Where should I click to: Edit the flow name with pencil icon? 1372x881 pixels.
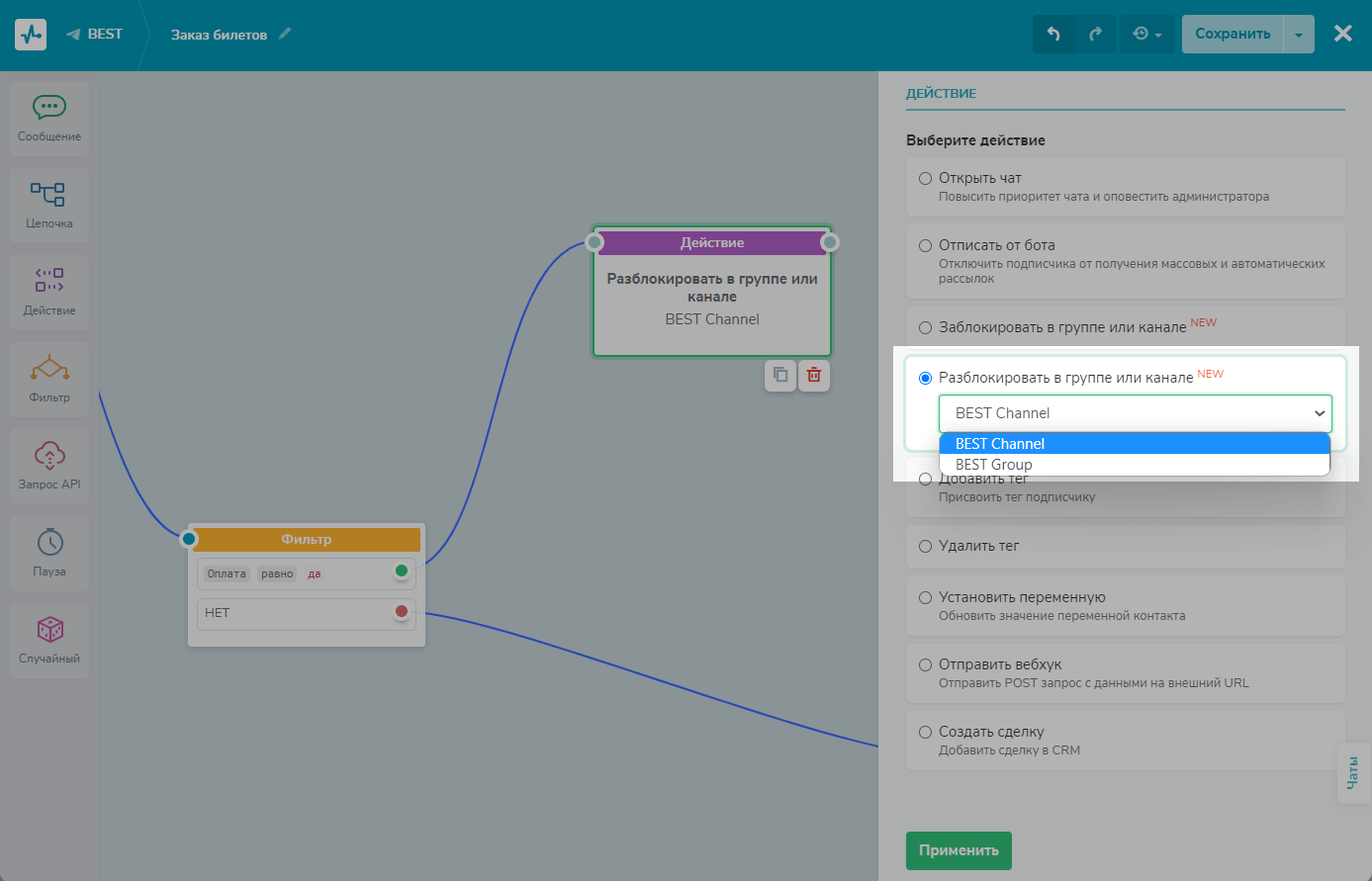point(285,35)
